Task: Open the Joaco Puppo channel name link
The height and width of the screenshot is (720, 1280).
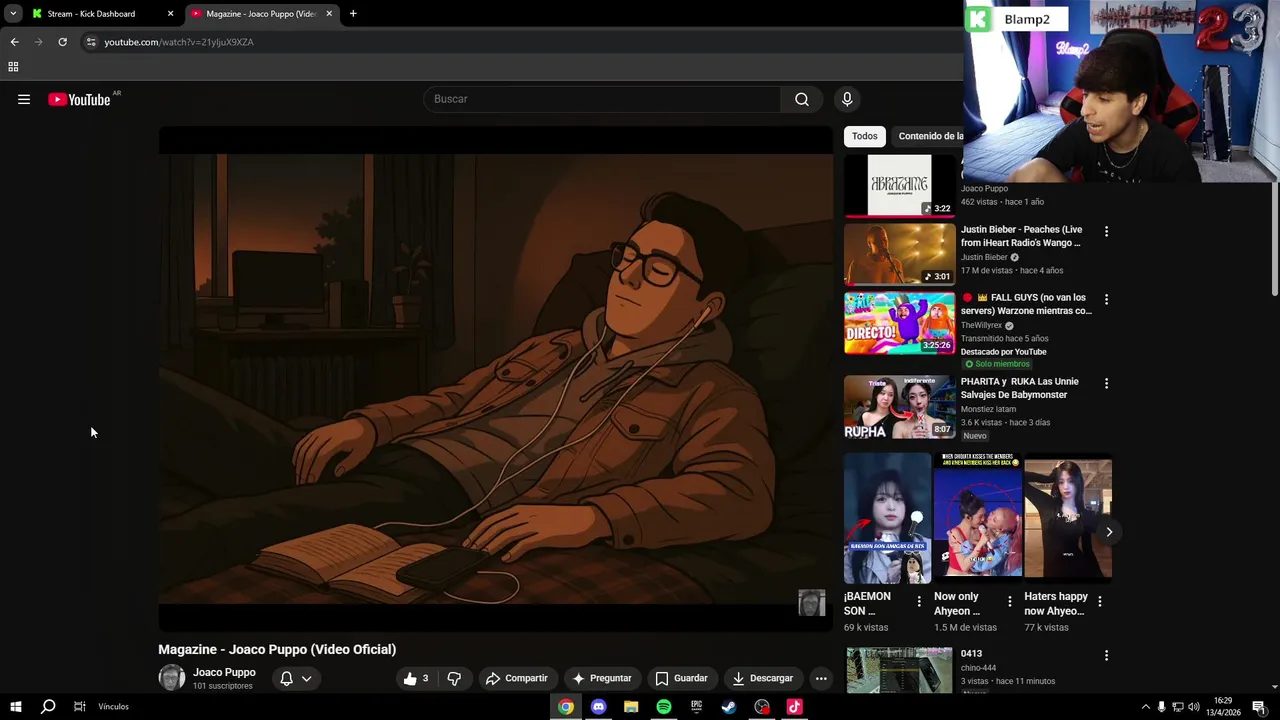Action: (224, 672)
